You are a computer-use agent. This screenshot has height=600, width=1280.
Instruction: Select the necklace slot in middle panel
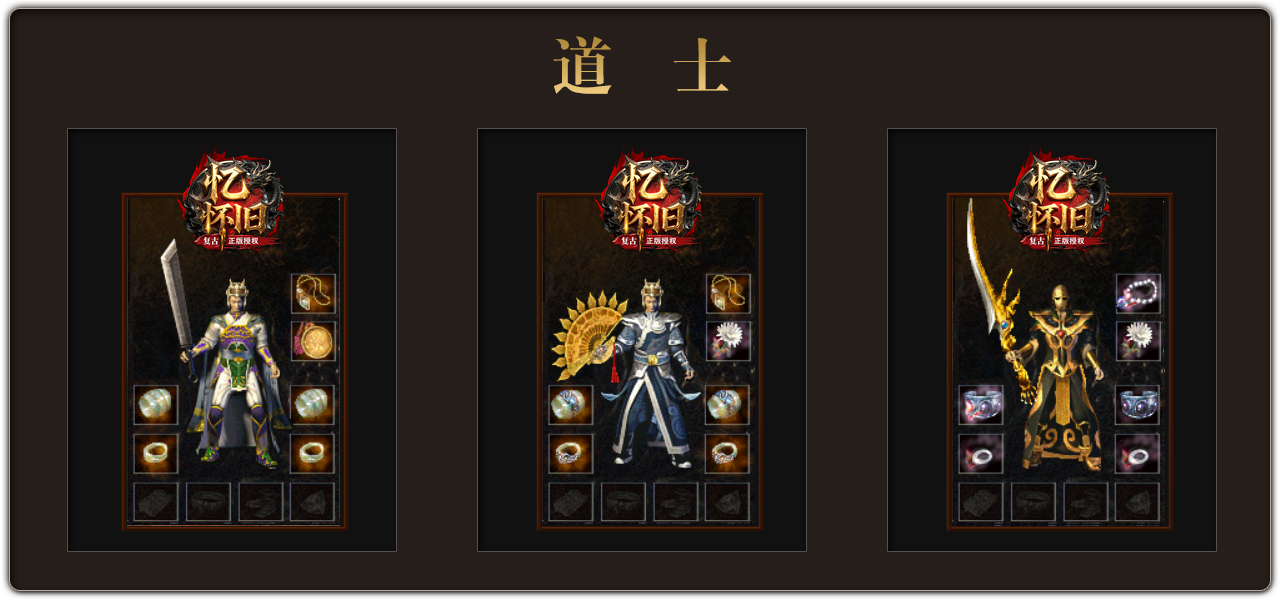tap(728, 294)
